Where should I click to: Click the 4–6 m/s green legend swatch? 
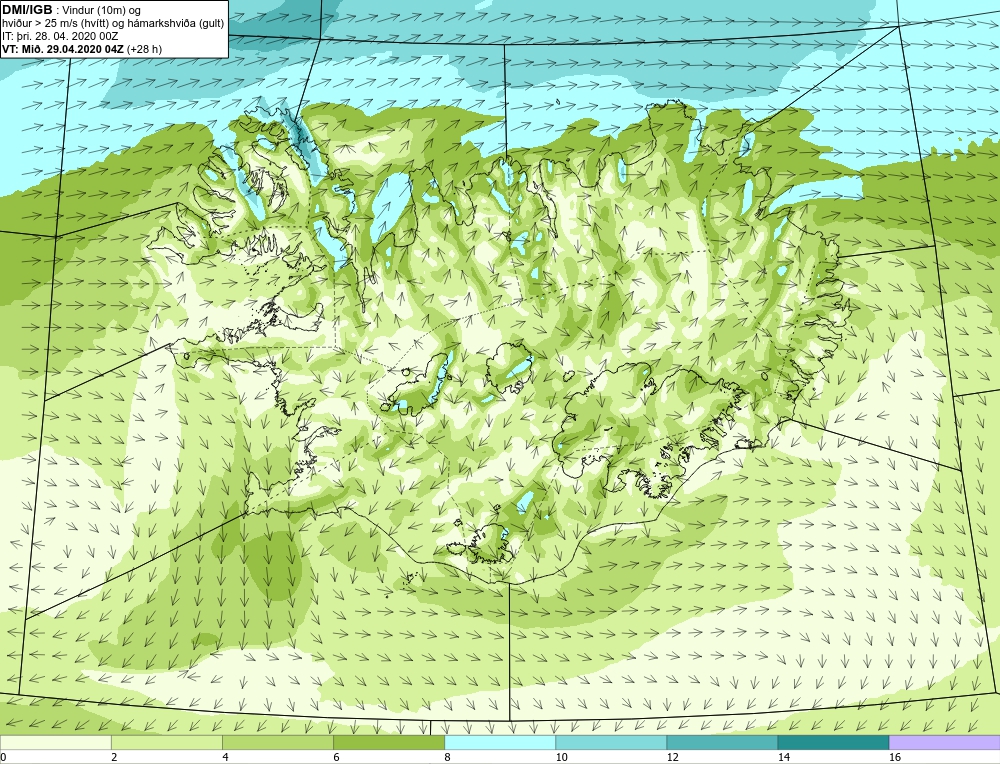[277, 742]
